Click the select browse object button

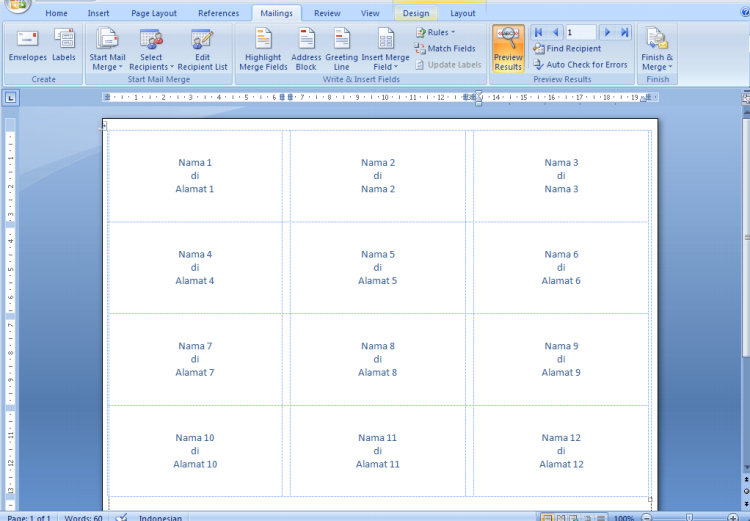tap(746, 491)
